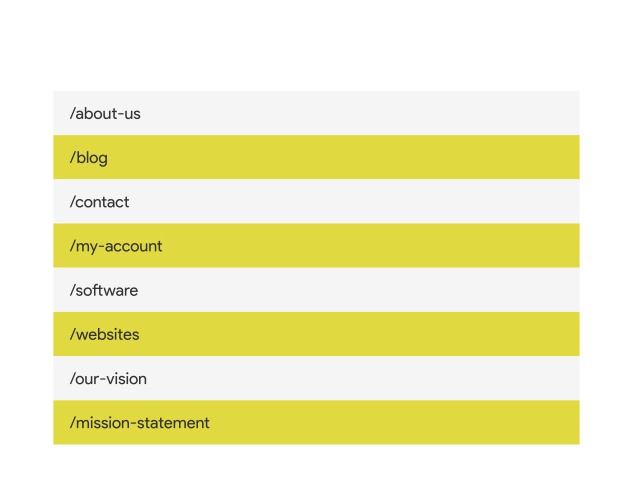Click the '/mission-statement' text label

tap(140, 423)
